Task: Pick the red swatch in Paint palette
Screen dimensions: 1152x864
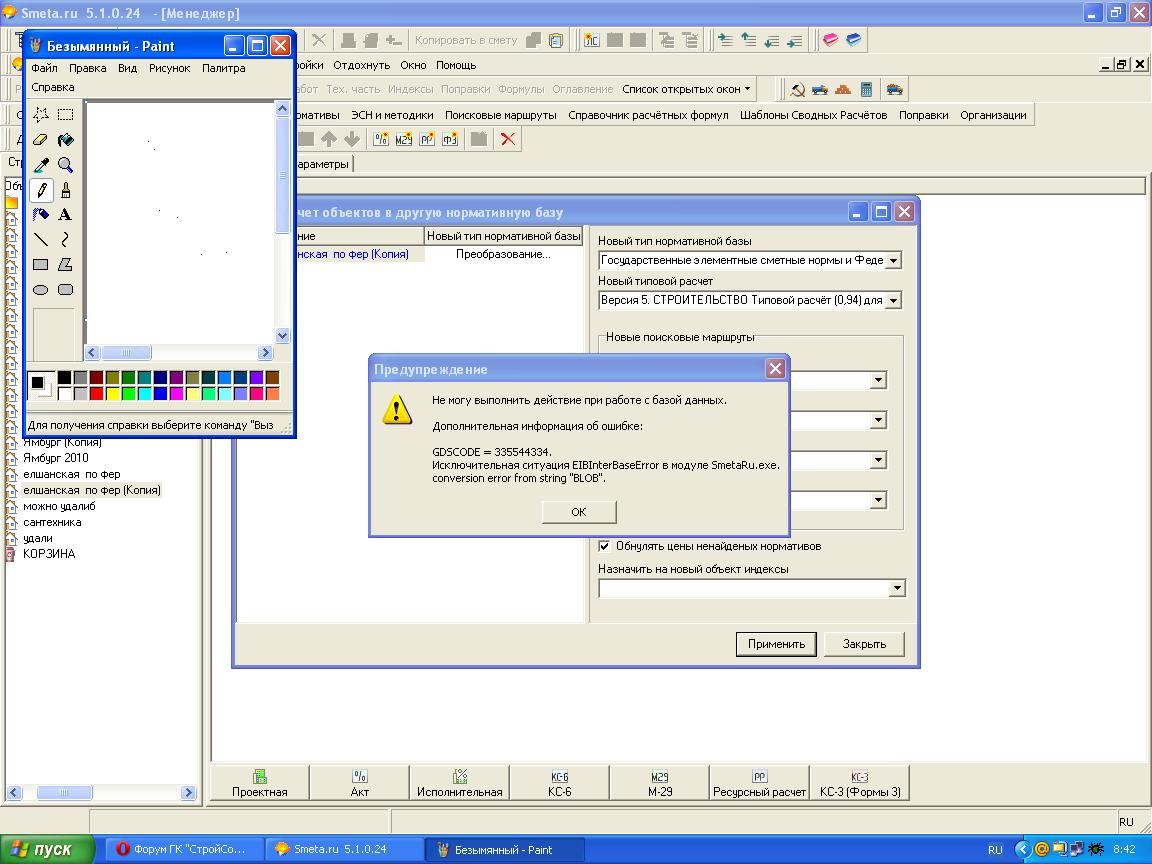Action: pyautogui.click(x=96, y=394)
